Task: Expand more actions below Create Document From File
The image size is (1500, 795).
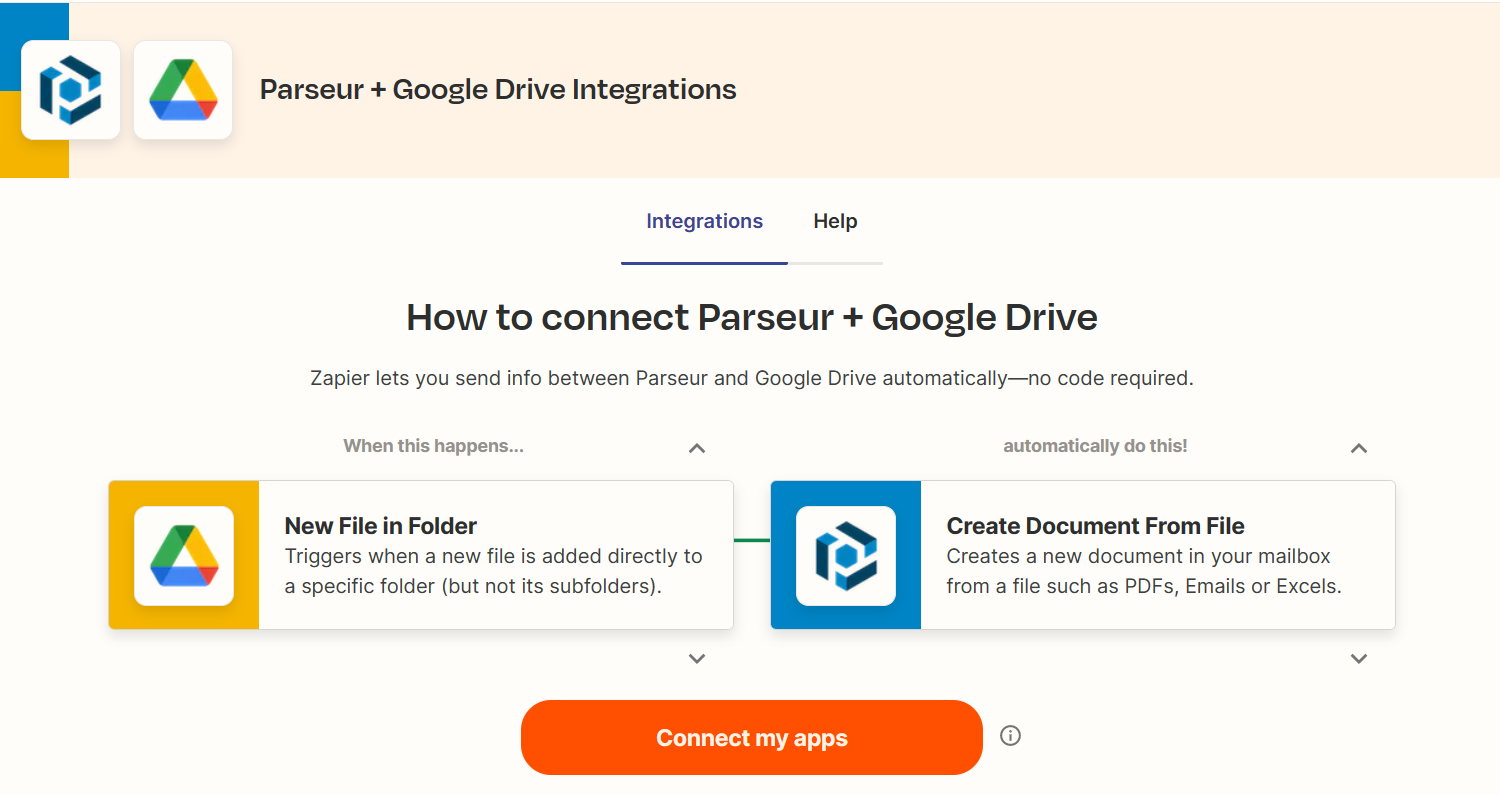Action: 1359,658
